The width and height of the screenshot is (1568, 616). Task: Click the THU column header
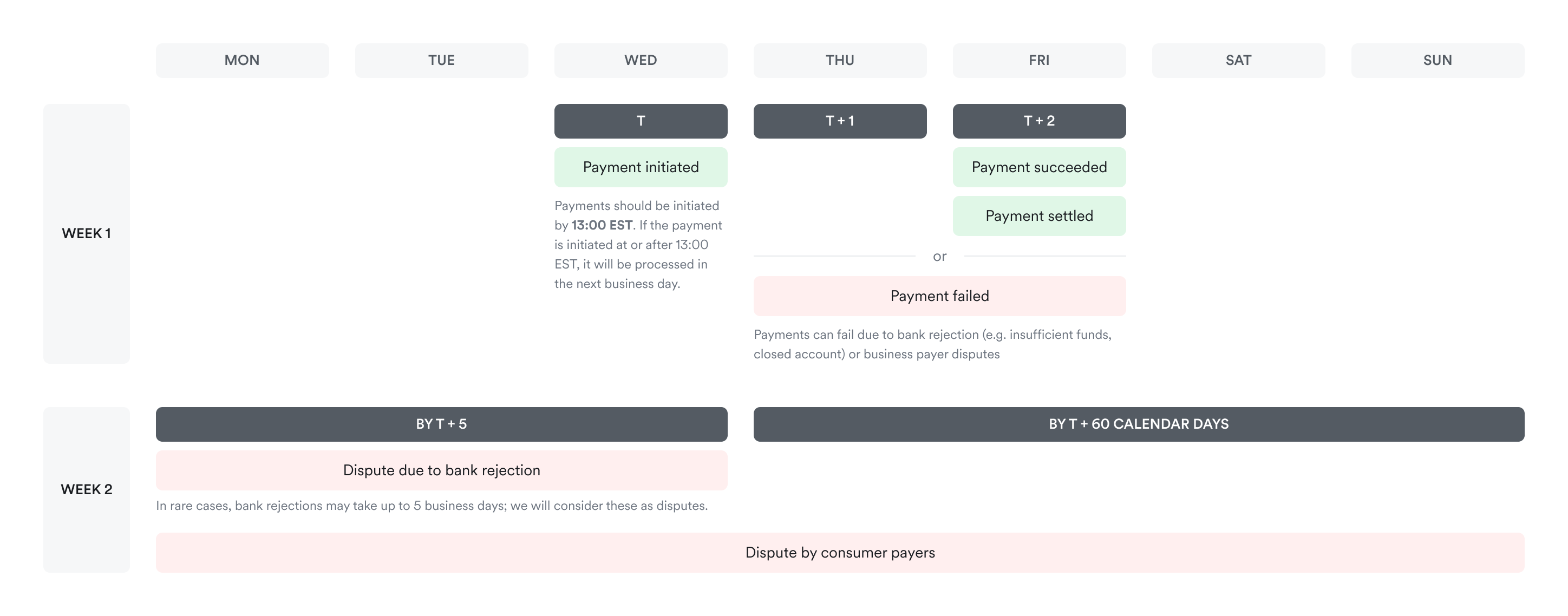click(x=840, y=60)
